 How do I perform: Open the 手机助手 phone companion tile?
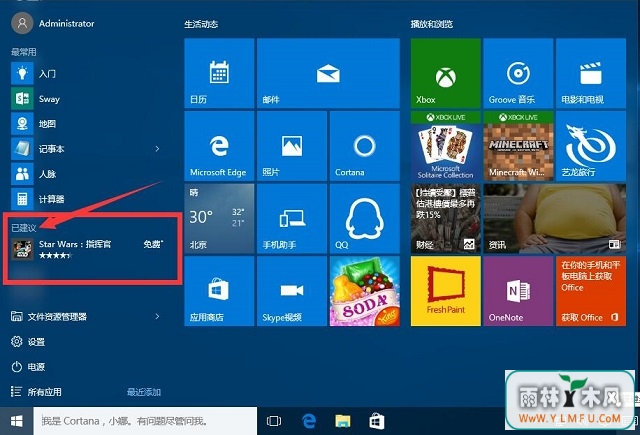point(292,219)
